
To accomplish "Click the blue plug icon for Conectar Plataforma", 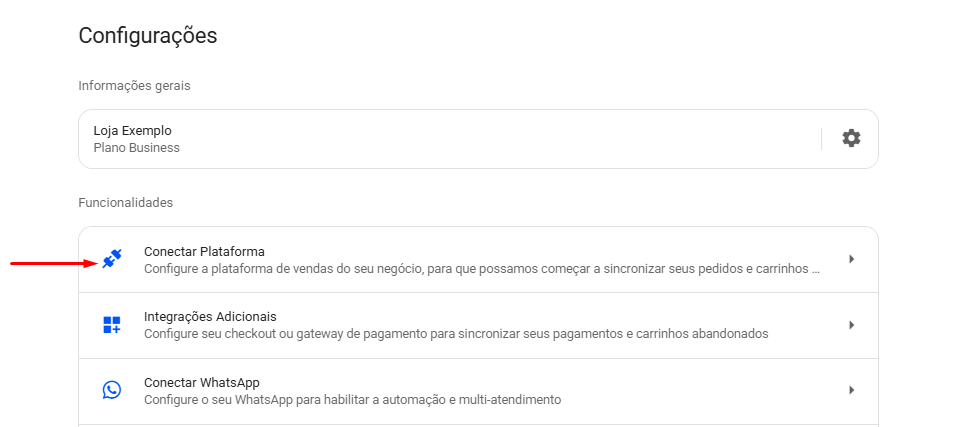I will point(112,259).
